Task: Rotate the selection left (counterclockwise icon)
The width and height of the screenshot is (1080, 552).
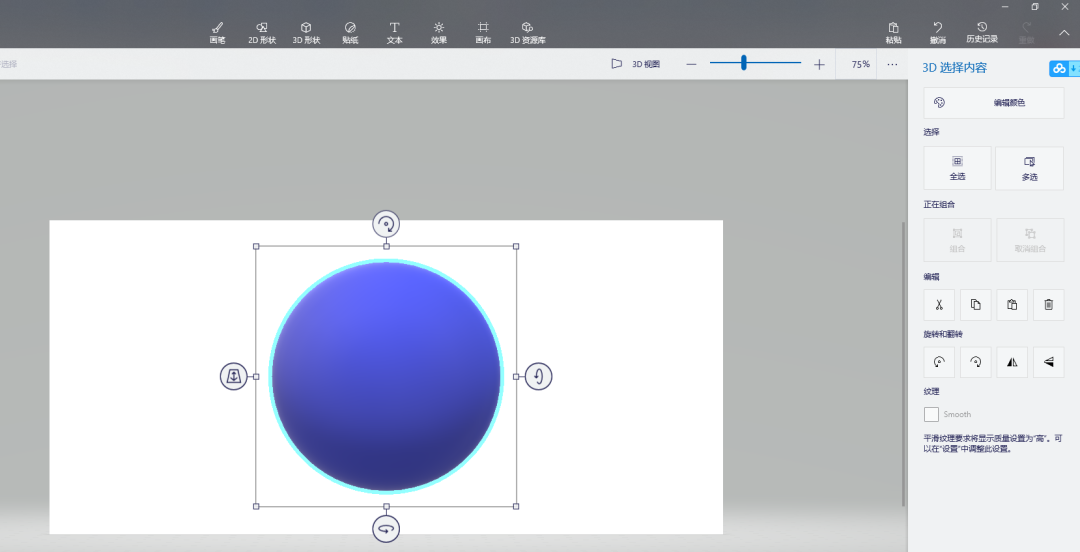Action: pos(939,362)
